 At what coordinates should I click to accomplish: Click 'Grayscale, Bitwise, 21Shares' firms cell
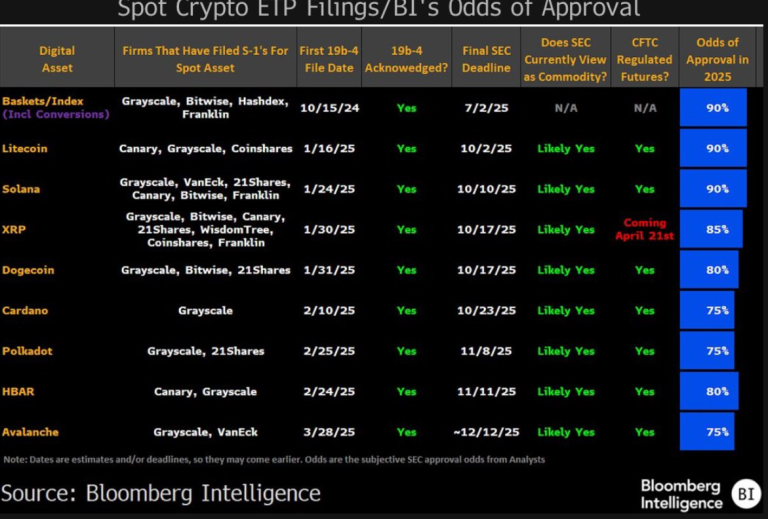[206, 270]
